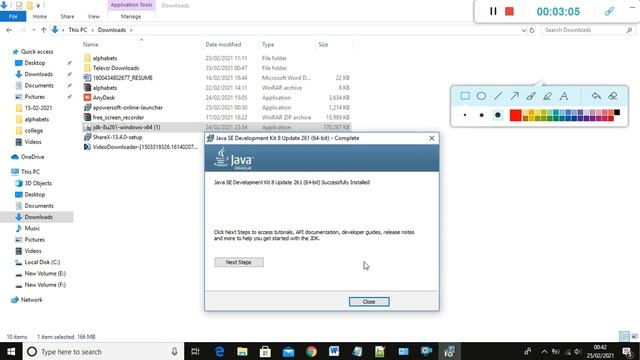Open Windows Start menu

11,351
